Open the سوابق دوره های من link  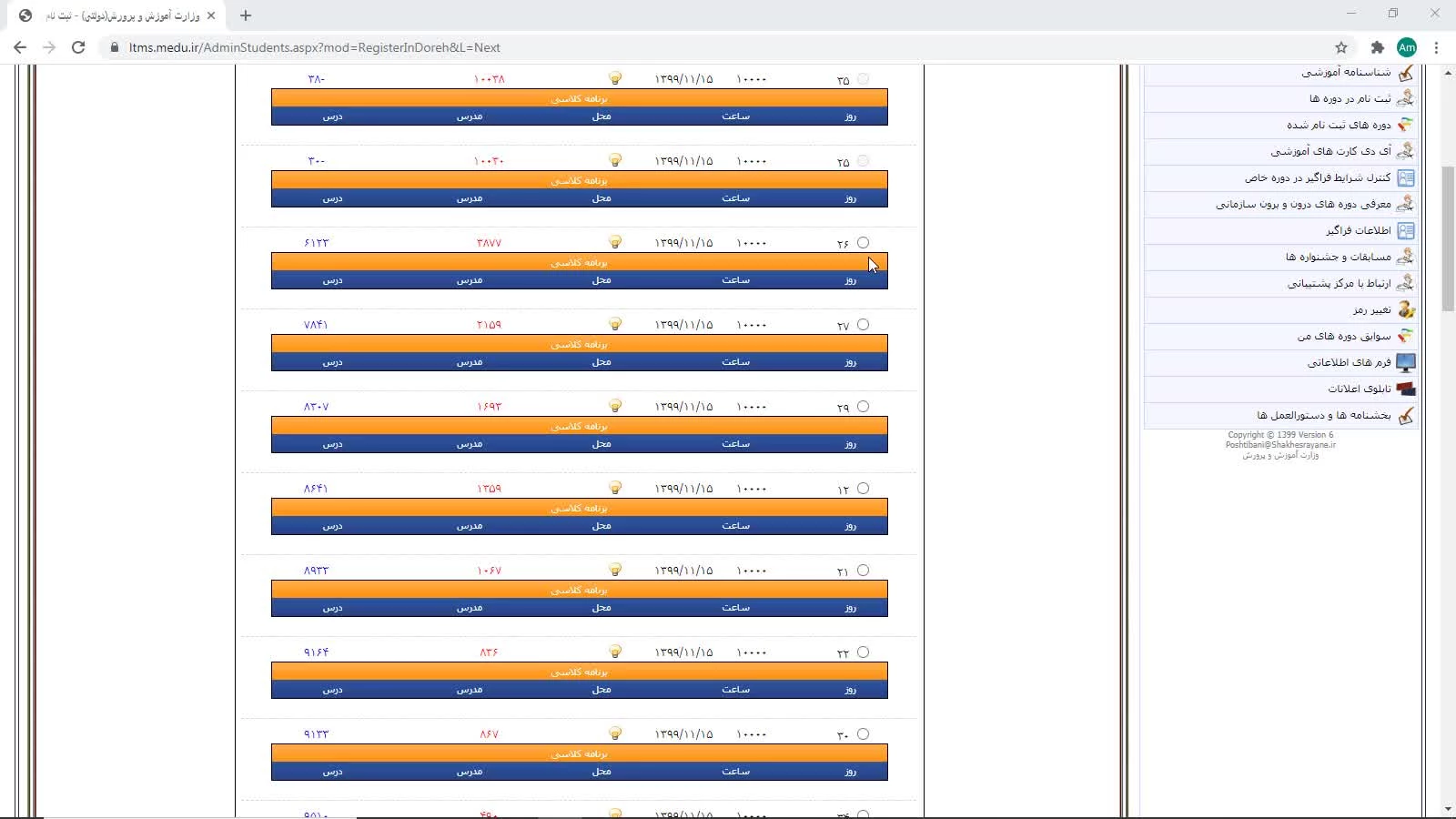coord(1343,337)
